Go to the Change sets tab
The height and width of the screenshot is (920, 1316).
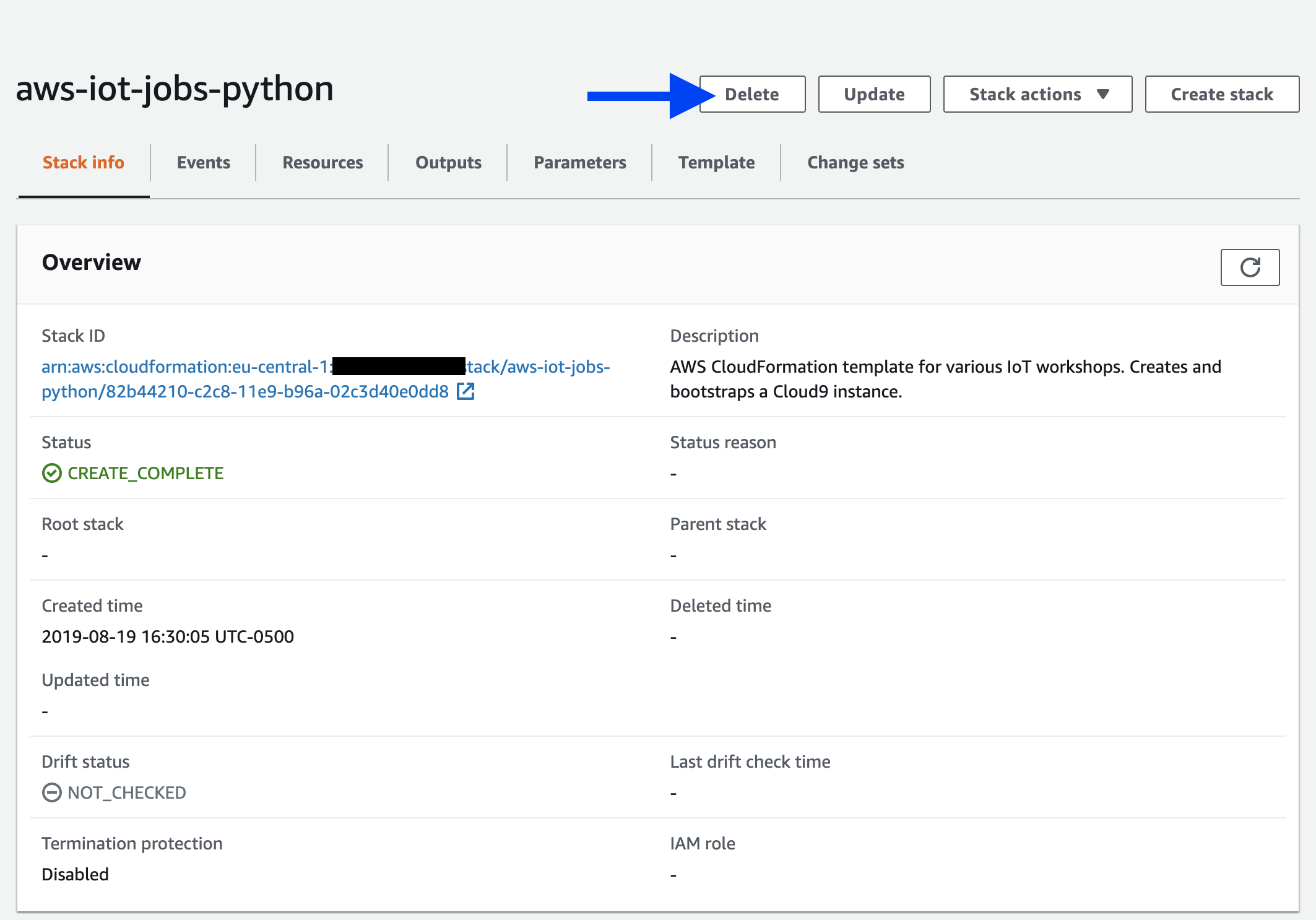click(x=855, y=162)
